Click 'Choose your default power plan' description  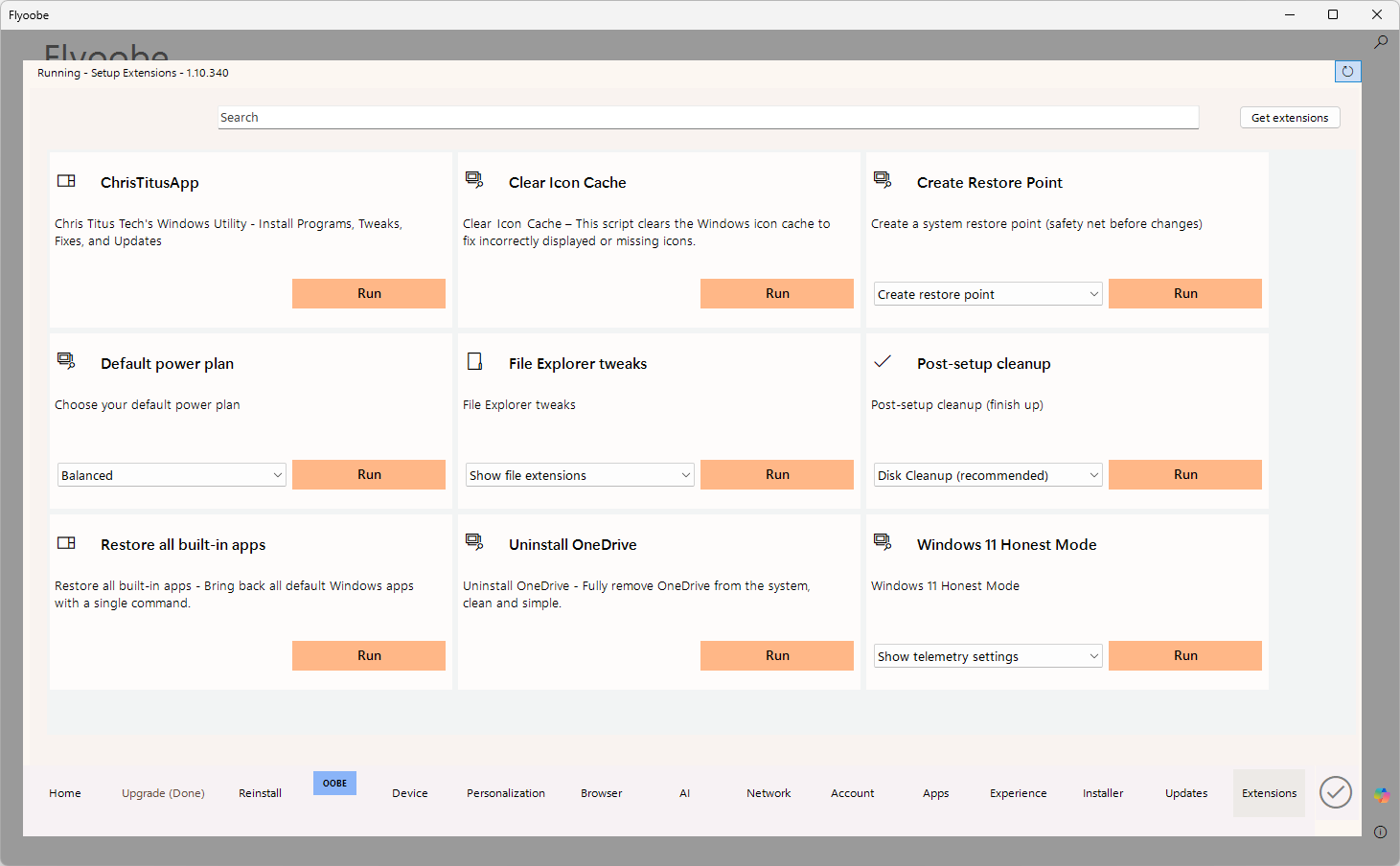click(x=148, y=405)
